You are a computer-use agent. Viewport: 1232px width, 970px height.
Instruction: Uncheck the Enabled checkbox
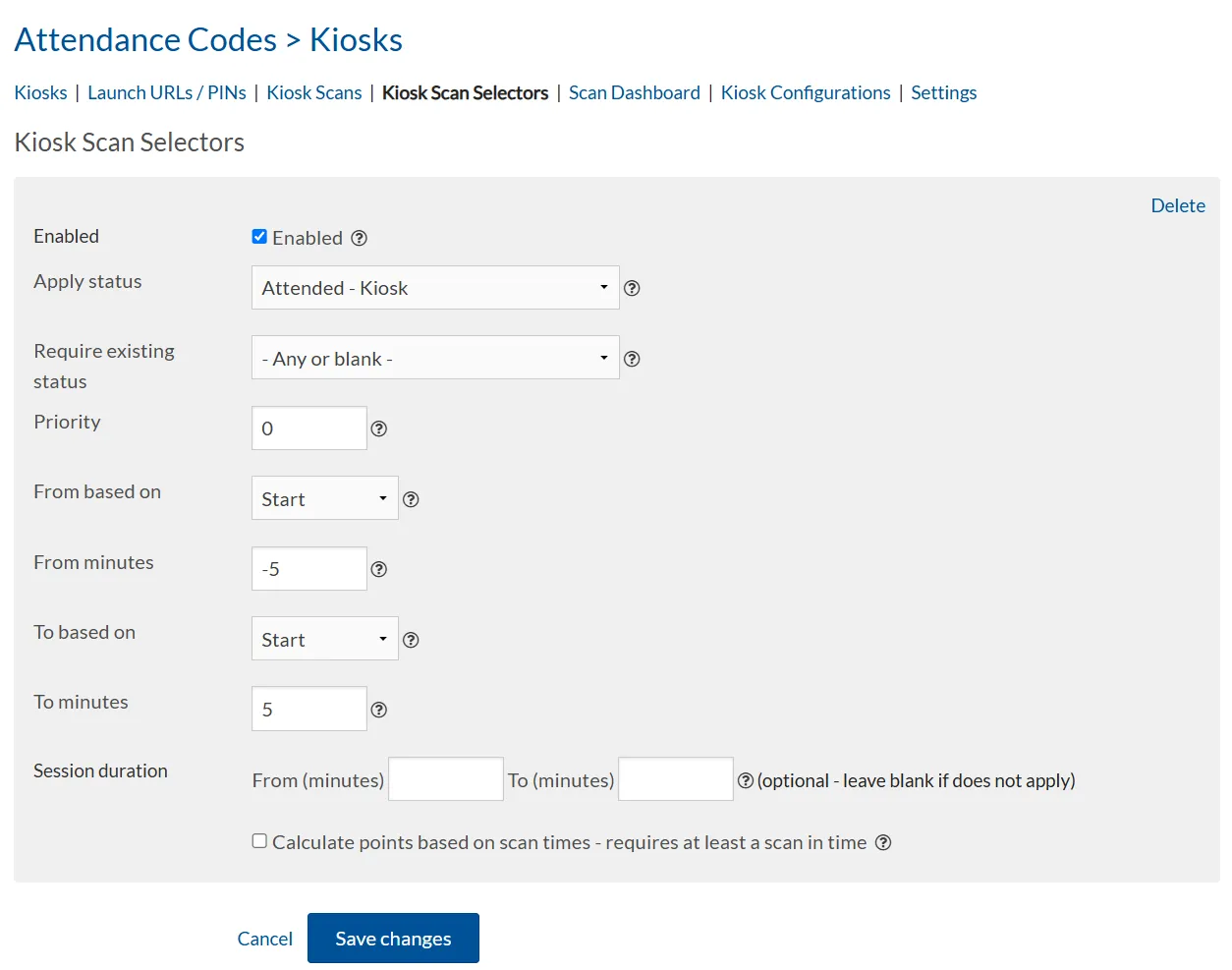click(x=259, y=236)
